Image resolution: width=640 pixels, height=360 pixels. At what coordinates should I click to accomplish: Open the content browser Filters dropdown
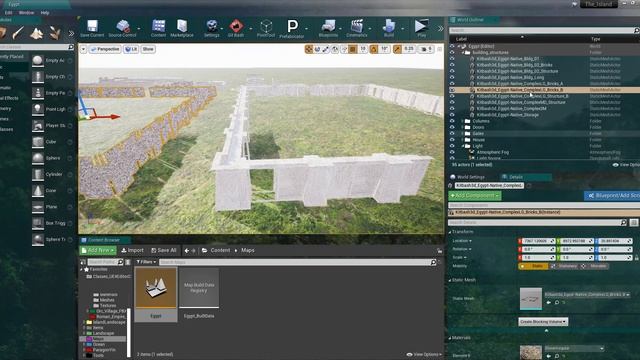point(146,262)
